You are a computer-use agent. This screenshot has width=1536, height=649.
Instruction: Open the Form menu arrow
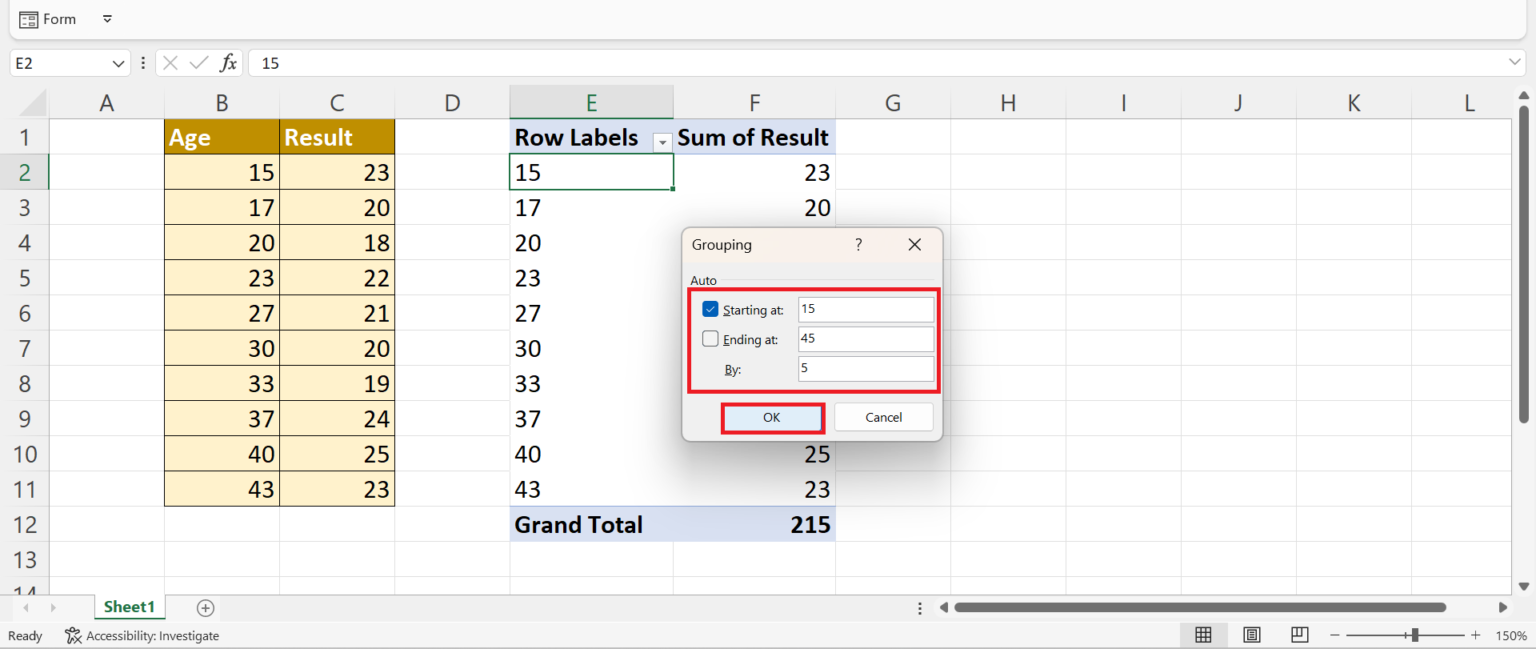[106, 18]
